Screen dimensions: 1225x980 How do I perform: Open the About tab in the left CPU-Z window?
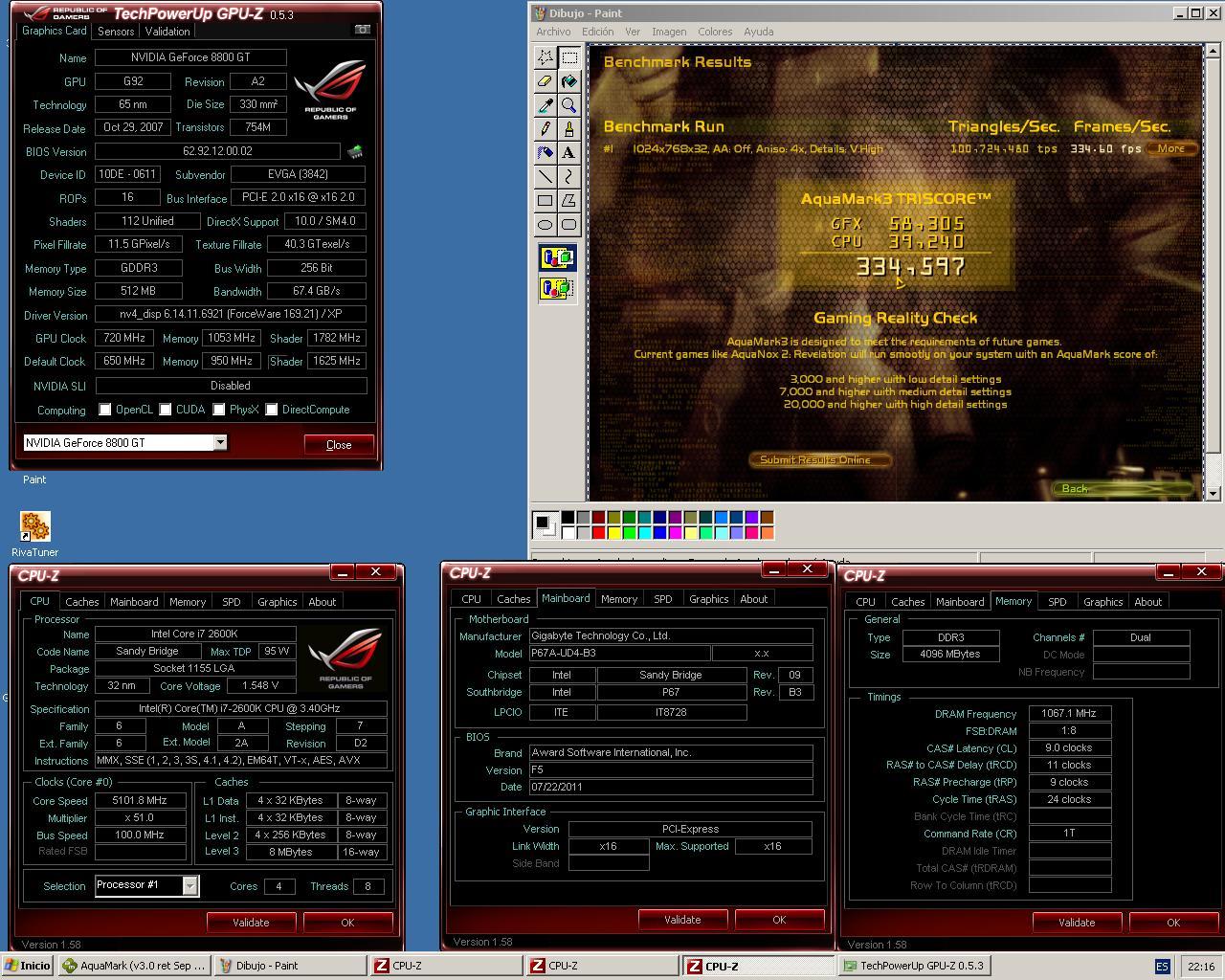click(x=323, y=602)
